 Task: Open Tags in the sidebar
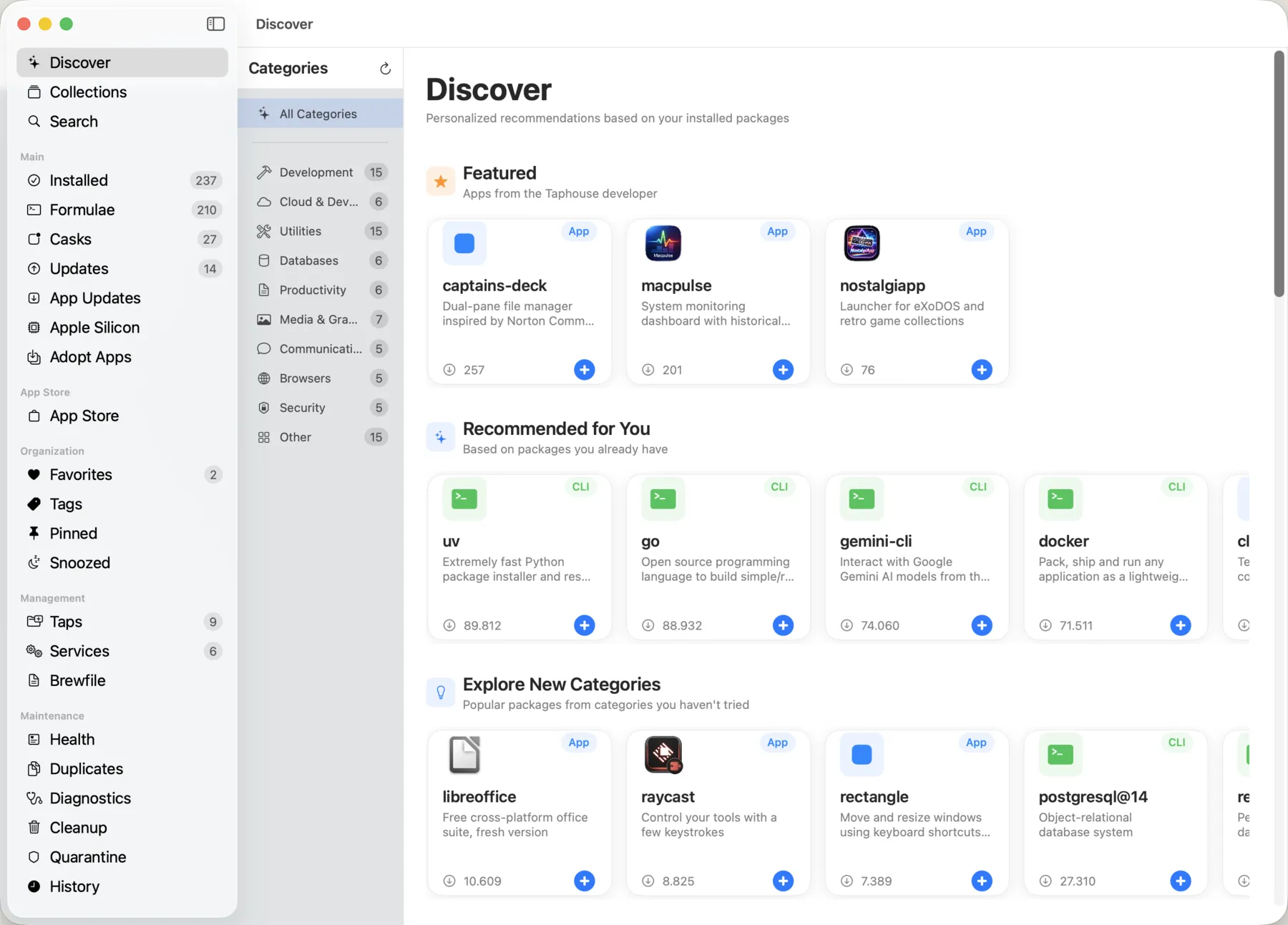[x=122, y=504]
